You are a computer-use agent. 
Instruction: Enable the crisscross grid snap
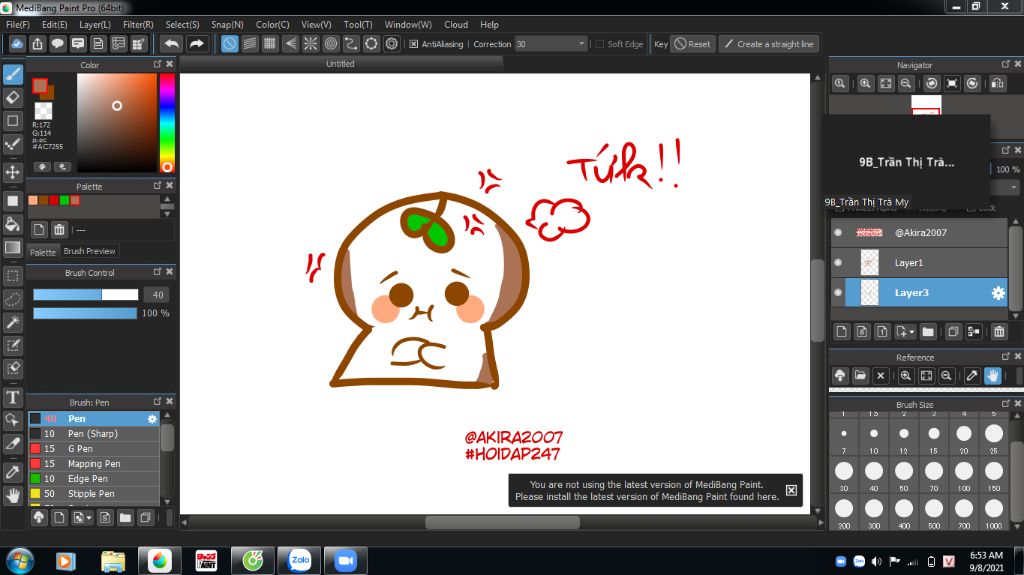point(270,44)
